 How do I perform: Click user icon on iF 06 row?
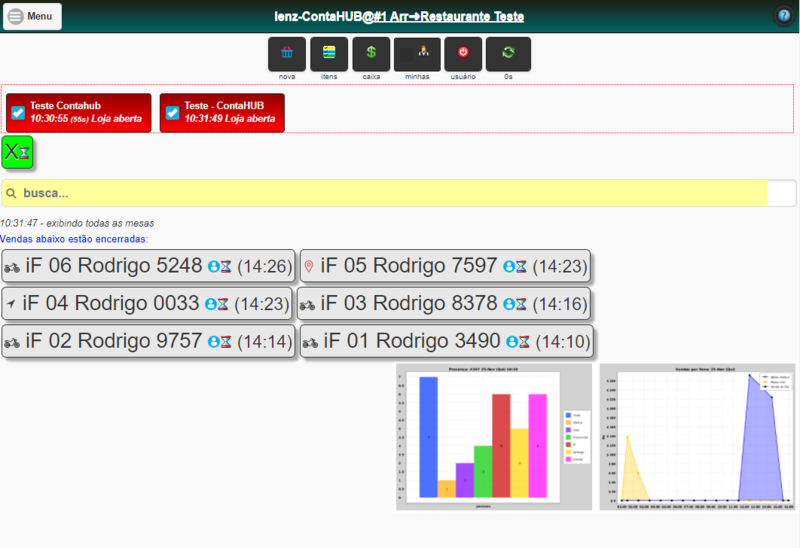pos(213,266)
